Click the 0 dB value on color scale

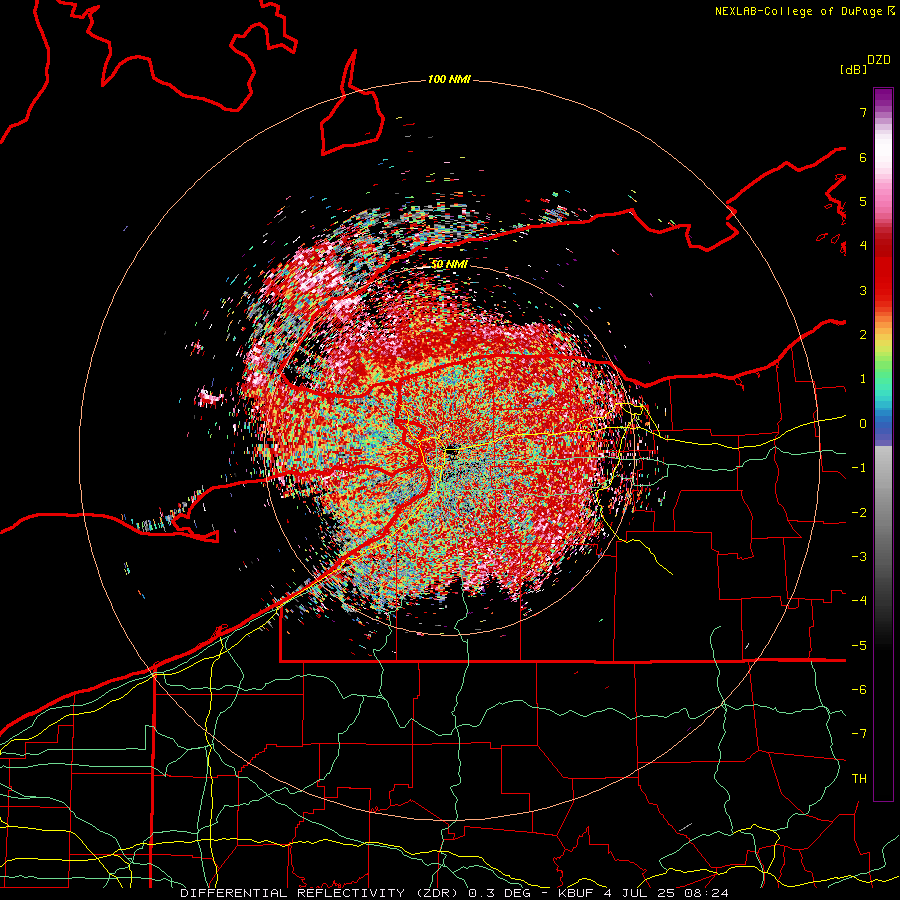pos(863,423)
